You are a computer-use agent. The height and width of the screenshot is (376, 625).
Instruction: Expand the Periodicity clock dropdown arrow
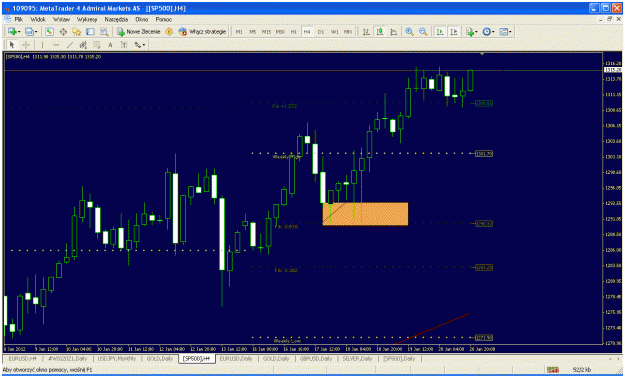click(493, 32)
